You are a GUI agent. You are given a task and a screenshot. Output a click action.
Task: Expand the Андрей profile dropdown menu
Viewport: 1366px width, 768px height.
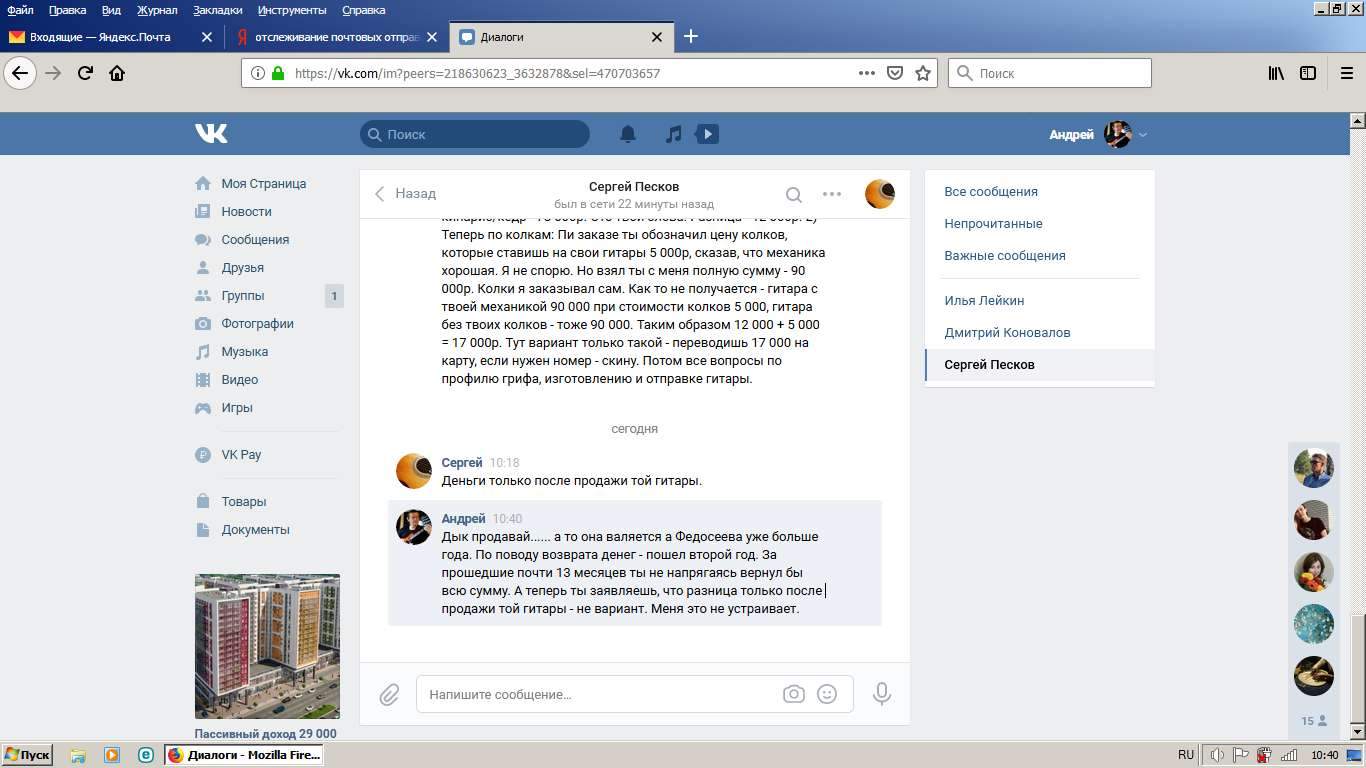[1143, 135]
